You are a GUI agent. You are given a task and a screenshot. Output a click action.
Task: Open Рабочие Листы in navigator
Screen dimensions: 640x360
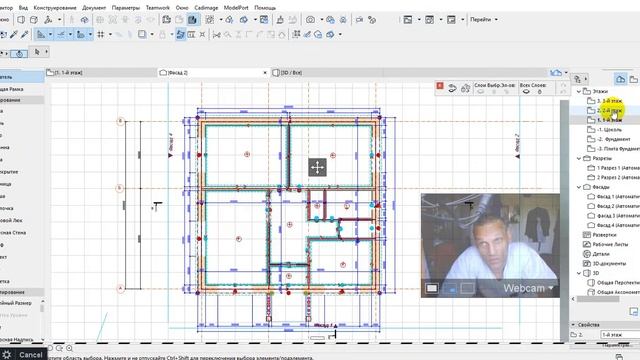click(605, 244)
